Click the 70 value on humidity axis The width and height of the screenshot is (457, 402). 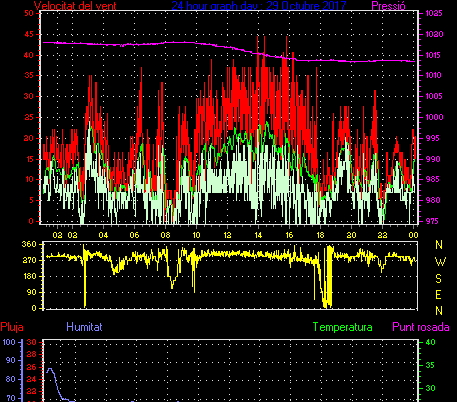(11, 398)
